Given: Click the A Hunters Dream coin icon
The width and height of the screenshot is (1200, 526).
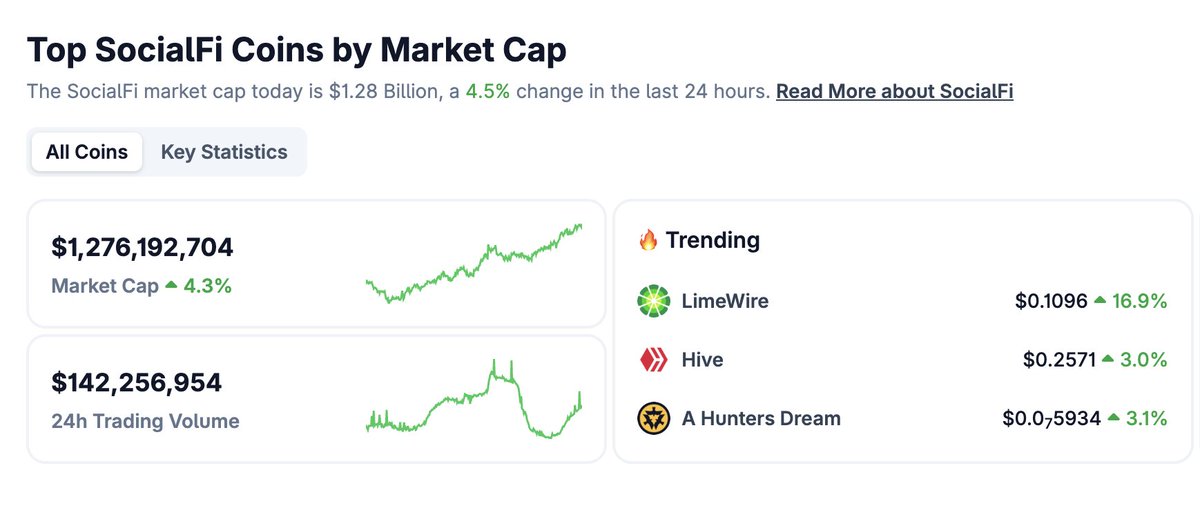Looking at the screenshot, I should pos(653,419).
